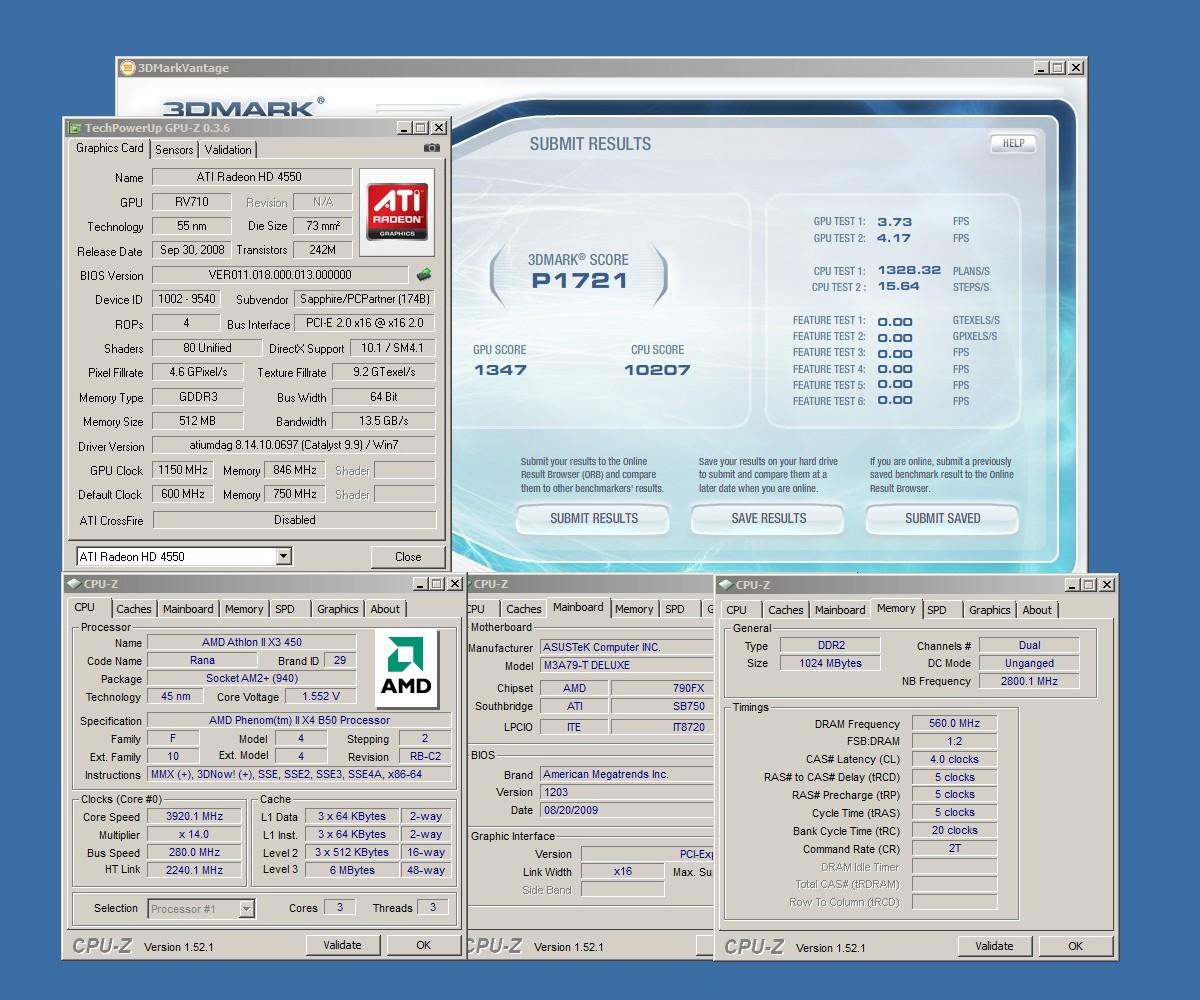
Task: Open Mainboard tab in left CPU-Z window
Action: click(x=188, y=609)
